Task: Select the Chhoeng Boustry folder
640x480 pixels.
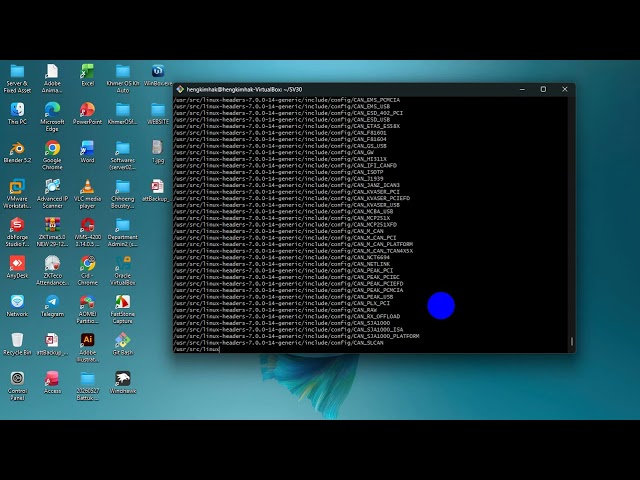Action: tap(122, 194)
